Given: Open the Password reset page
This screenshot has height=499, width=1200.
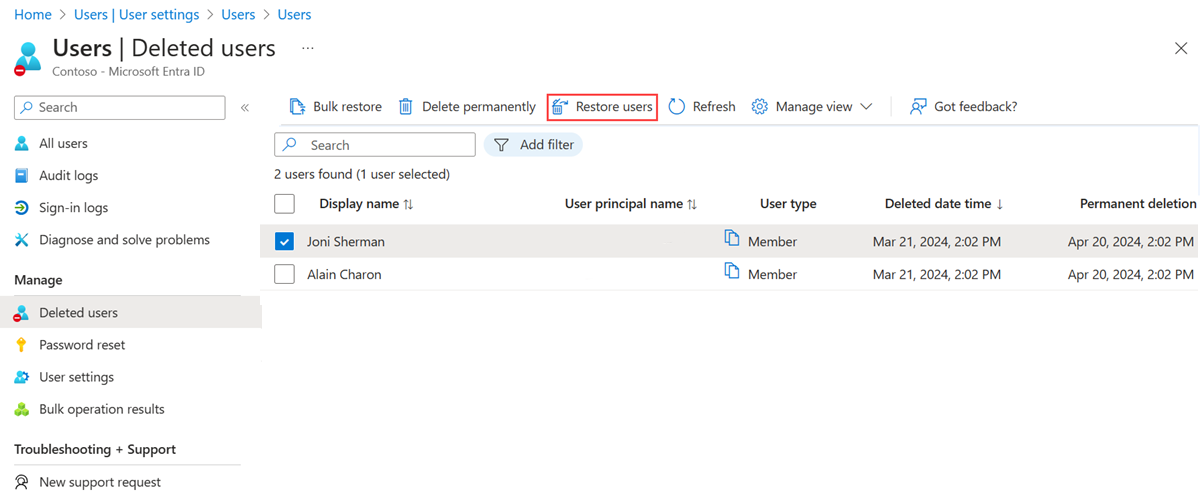Looking at the screenshot, I should (82, 345).
